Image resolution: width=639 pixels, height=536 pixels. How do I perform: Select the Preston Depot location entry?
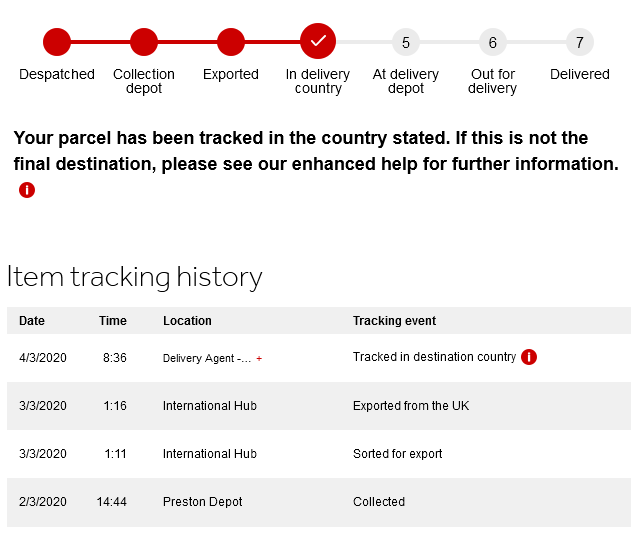203,502
